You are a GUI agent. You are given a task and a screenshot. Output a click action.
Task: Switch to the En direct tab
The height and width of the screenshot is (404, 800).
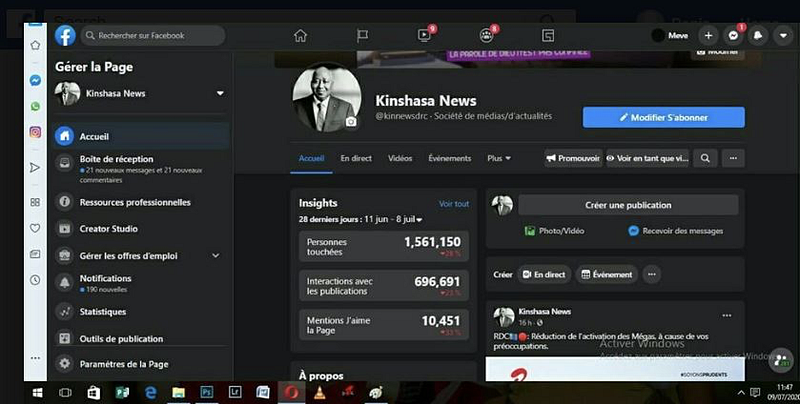point(356,158)
